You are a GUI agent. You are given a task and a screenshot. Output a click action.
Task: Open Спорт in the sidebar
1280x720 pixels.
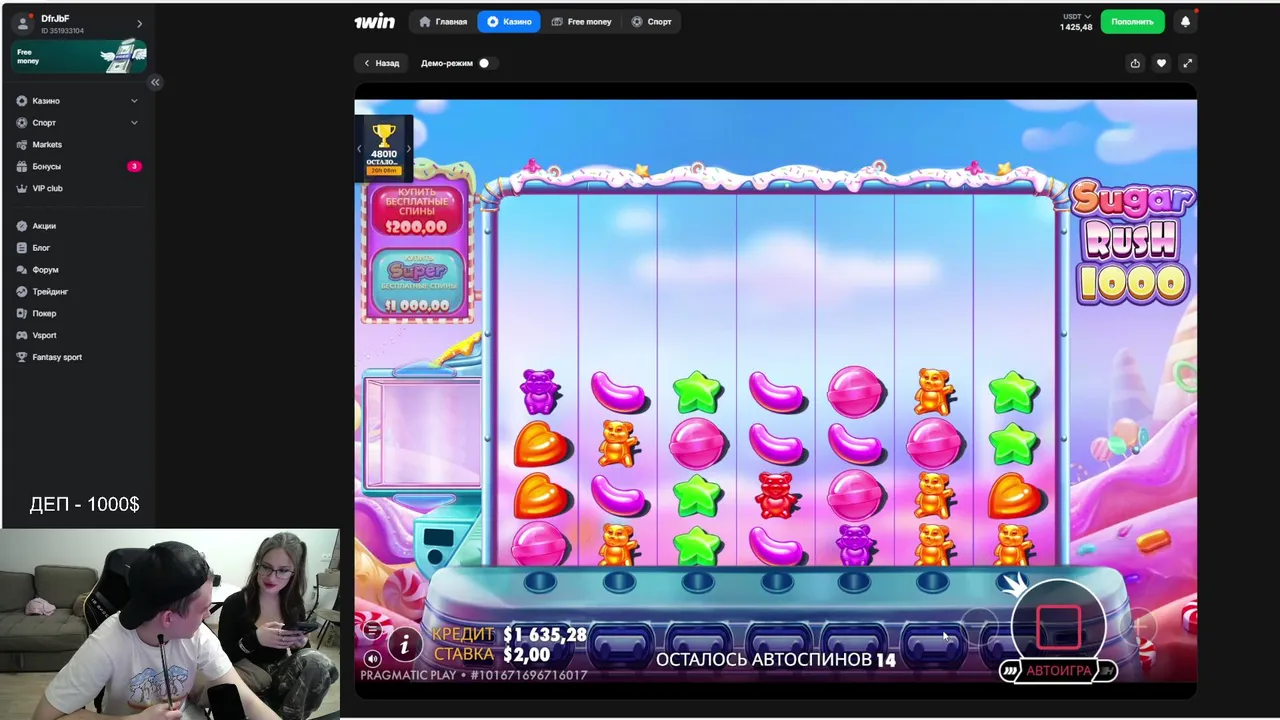coord(44,123)
